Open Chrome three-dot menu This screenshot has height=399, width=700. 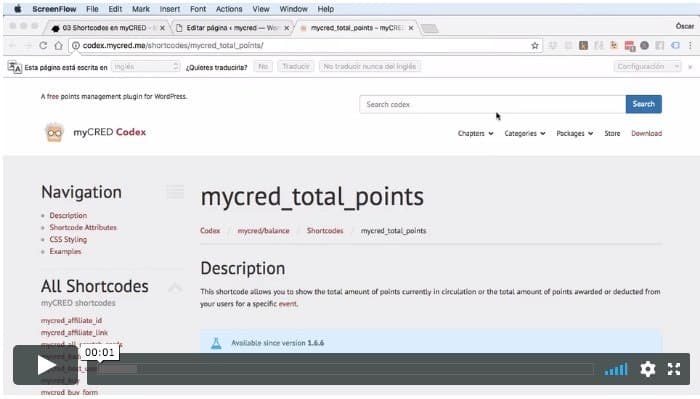tap(690, 46)
